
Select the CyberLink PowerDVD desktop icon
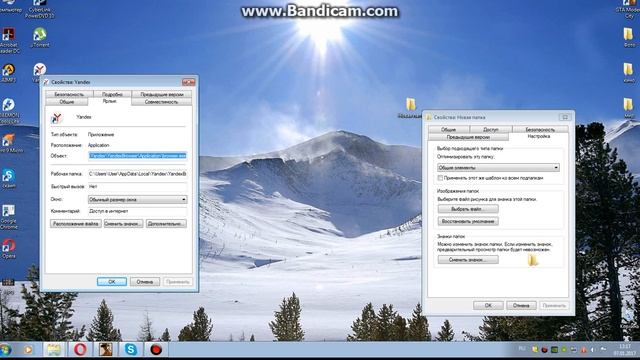[40, 9]
